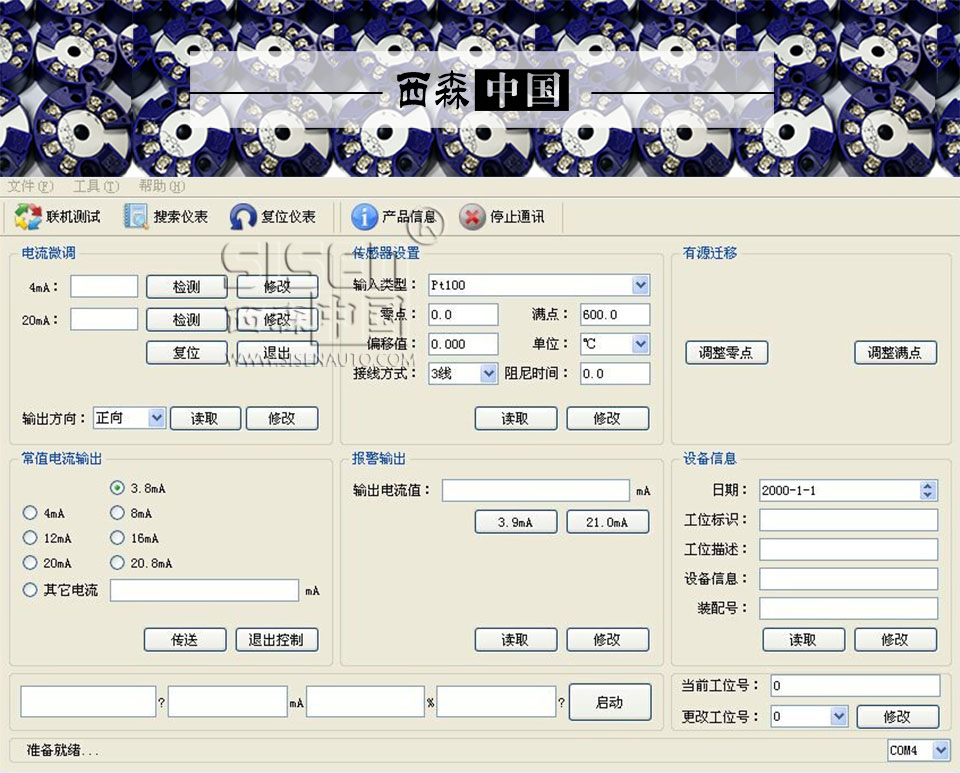The image size is (960, 773).
Task: Click the 启动 start button
Action: pos(609,702)
